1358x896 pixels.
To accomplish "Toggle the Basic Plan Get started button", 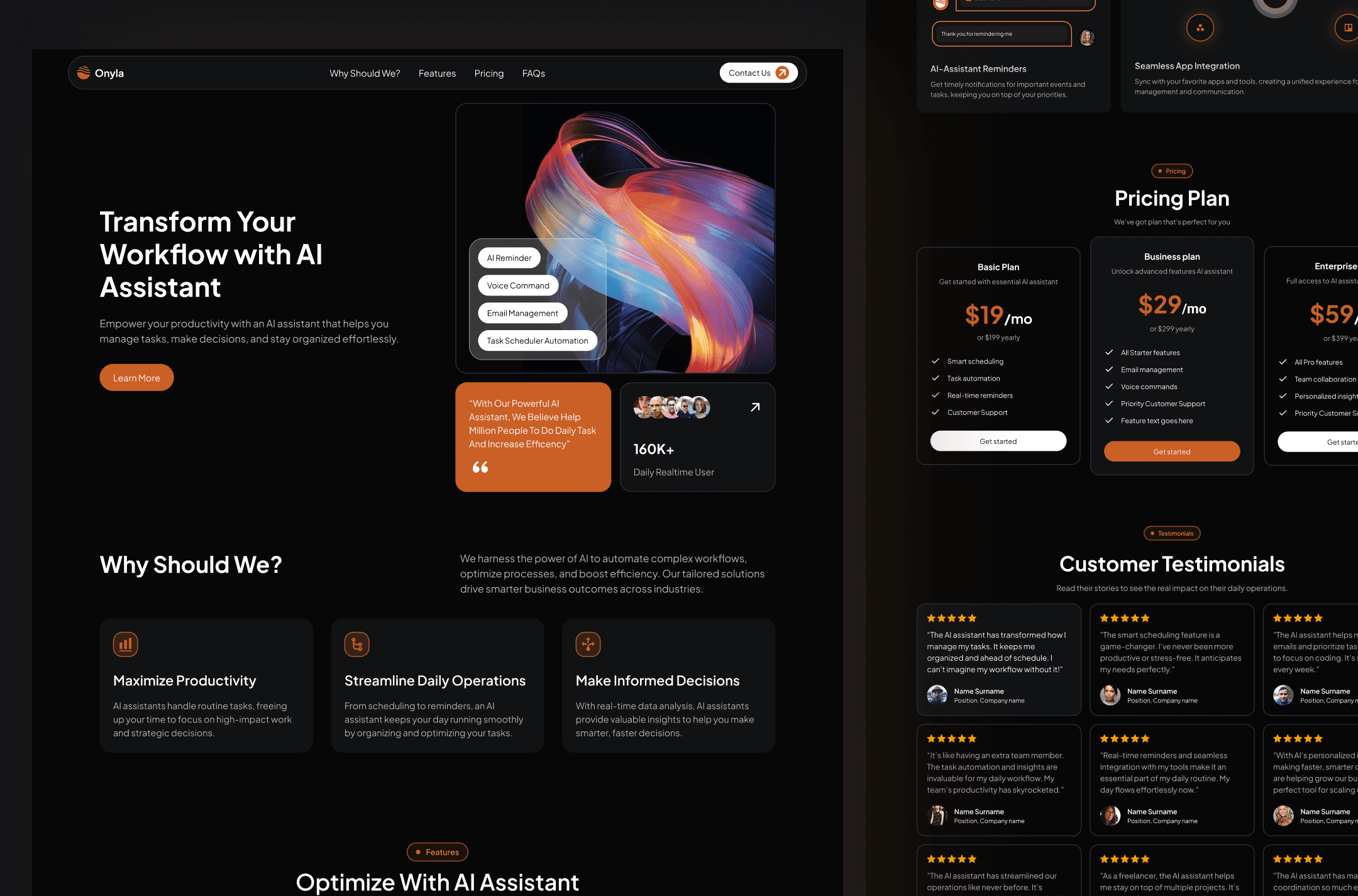I will (998, 441).
